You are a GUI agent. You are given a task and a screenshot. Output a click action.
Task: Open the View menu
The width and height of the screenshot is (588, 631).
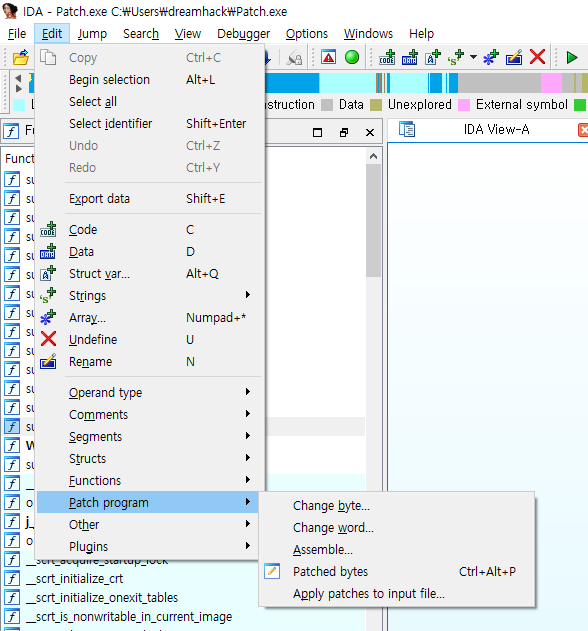click(188, 33)
